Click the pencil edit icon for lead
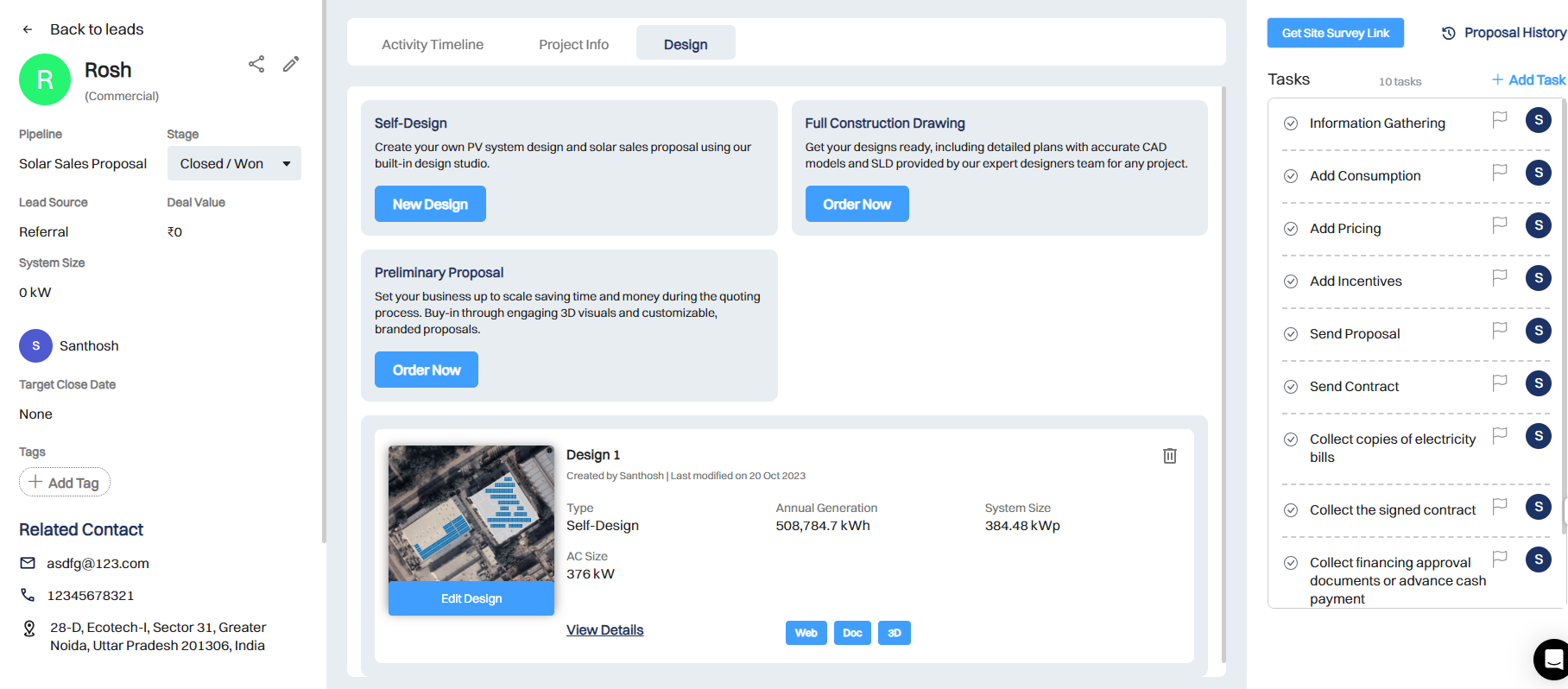1568x689 pixels. click(x=291, y=64)
